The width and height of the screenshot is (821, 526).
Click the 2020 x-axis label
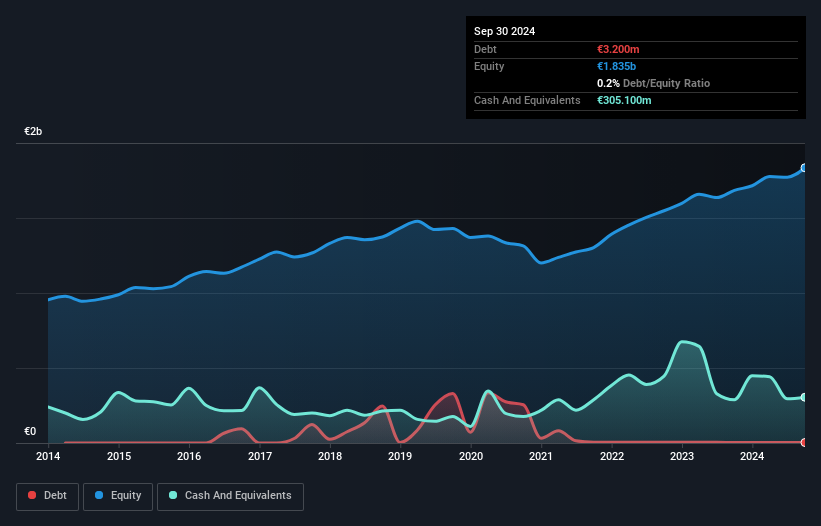[471, 457]
